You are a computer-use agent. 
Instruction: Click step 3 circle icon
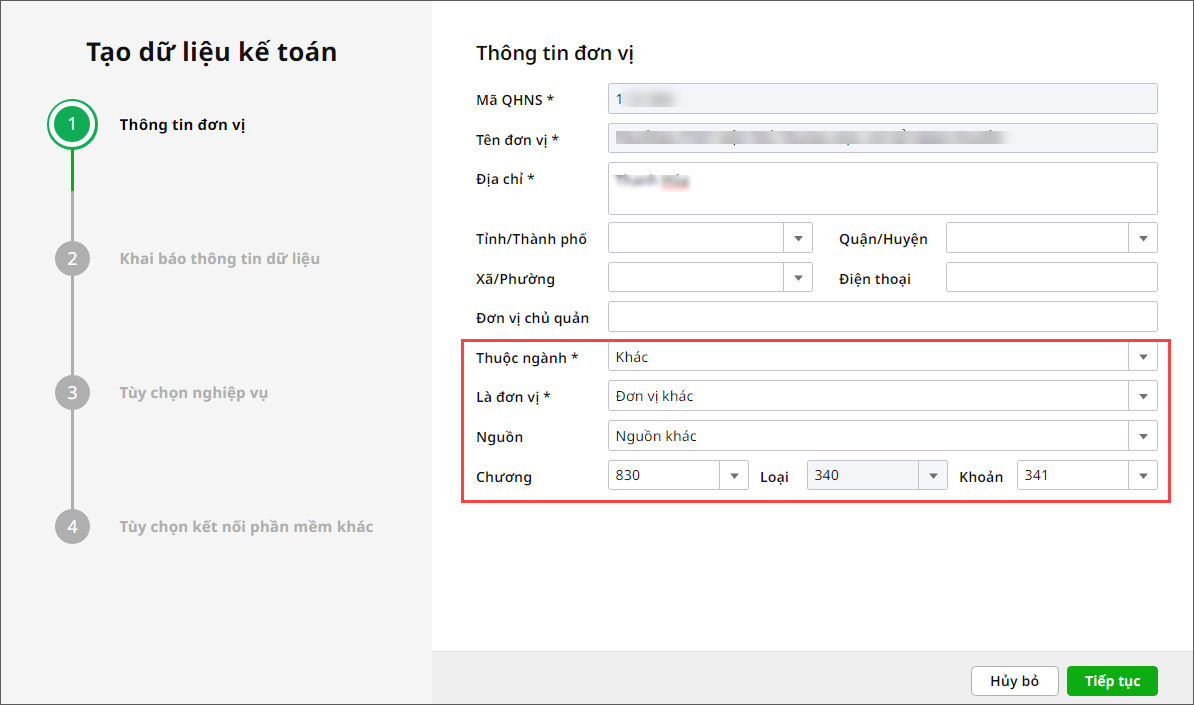pos(72,392)
